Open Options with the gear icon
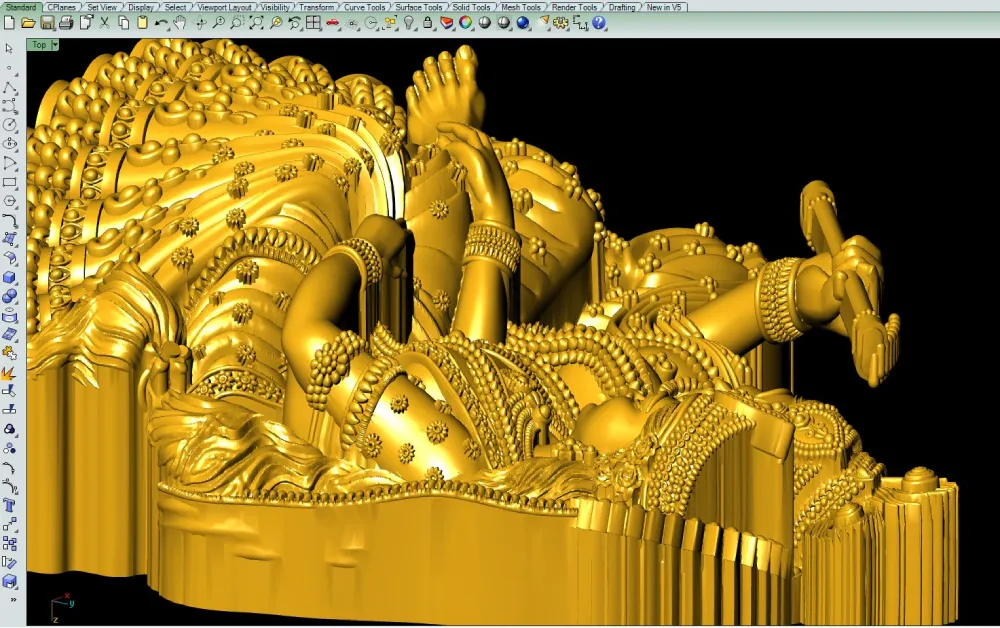Viewport: 1000px width, 628px height. pos(561,23)
